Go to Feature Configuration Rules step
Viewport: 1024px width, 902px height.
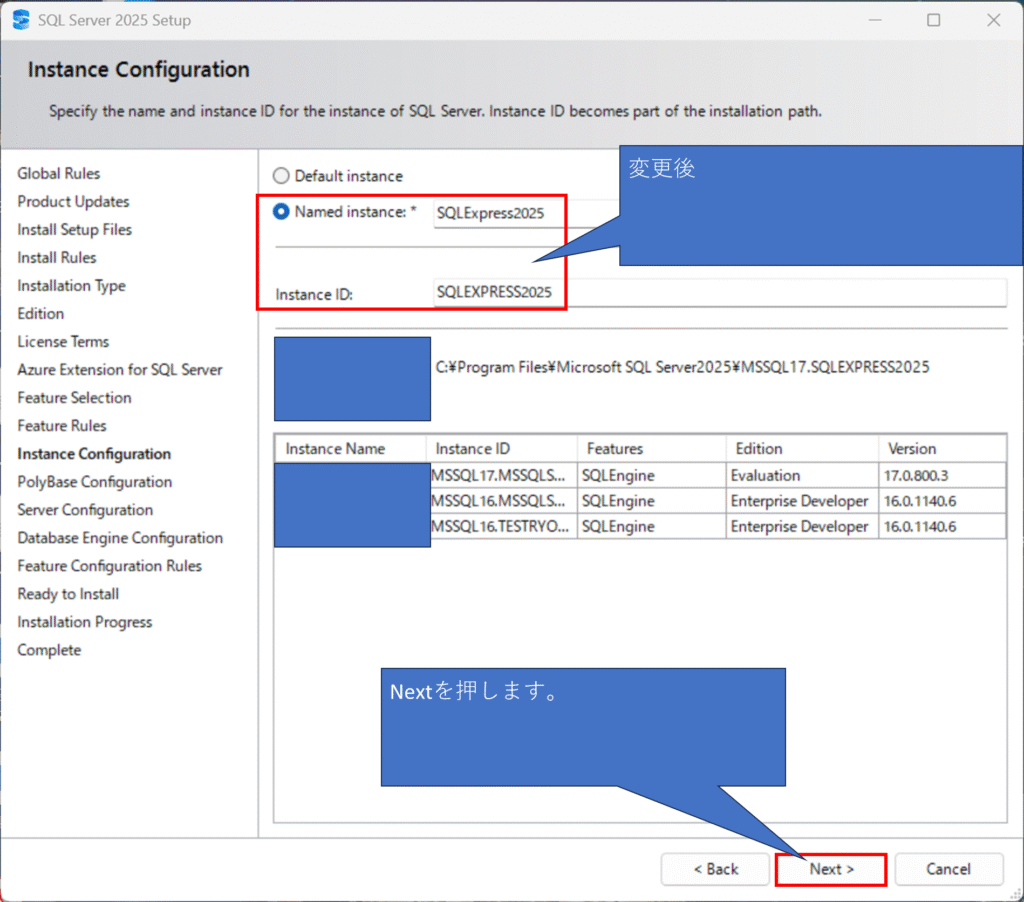110,566
